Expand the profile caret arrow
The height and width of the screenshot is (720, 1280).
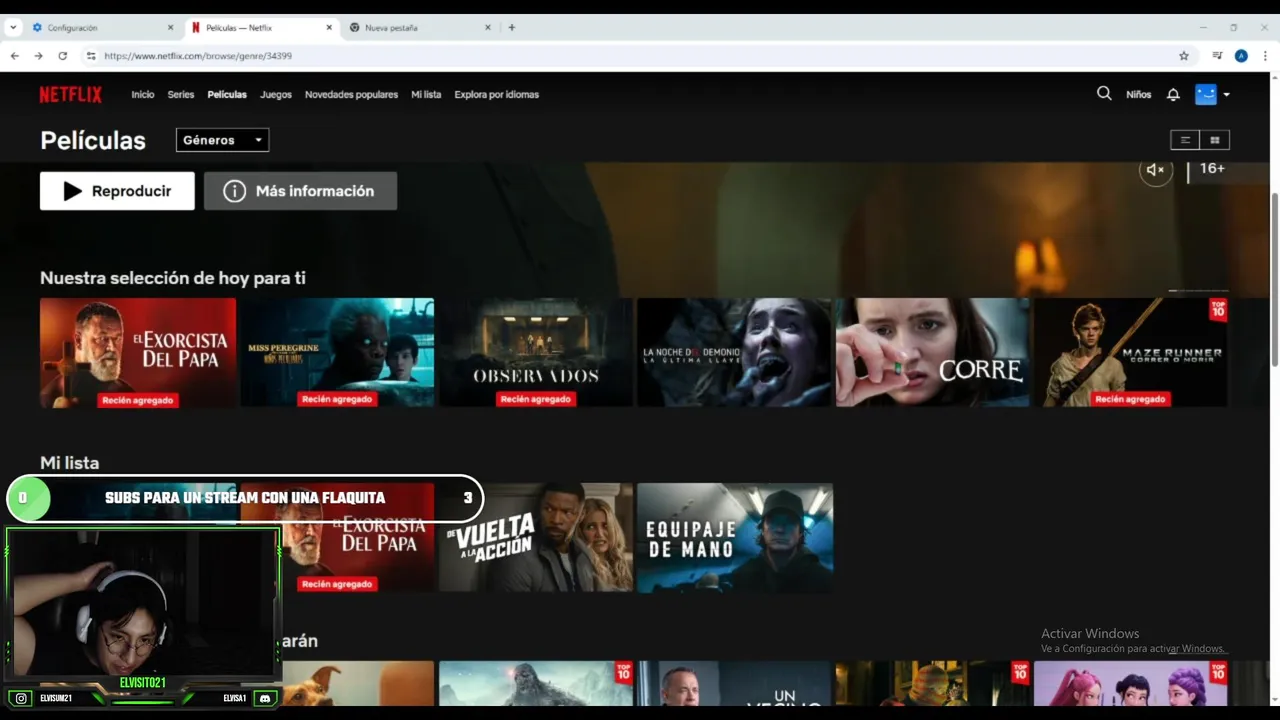click(x=1226, y=95)
